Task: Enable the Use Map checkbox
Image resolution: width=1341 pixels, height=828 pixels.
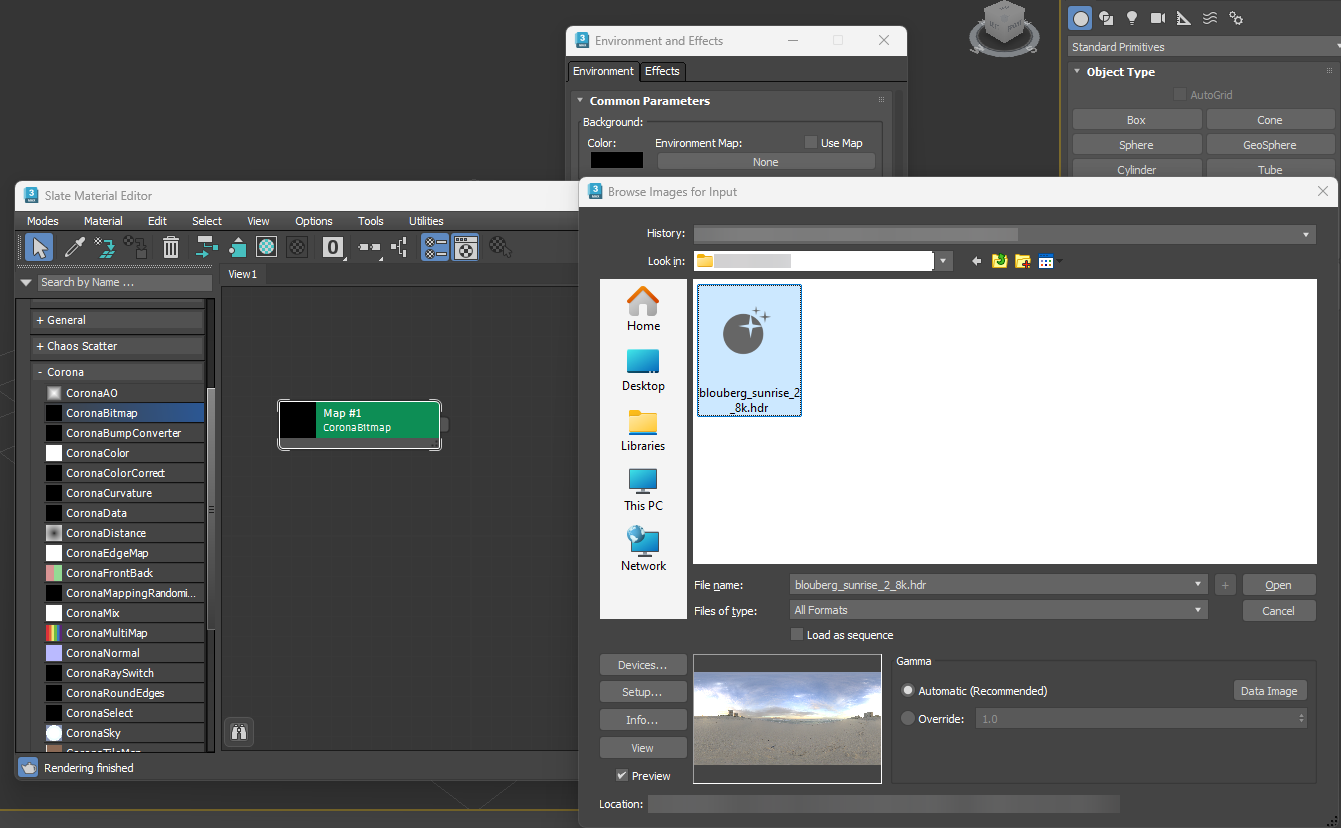Action: (811, 143)
